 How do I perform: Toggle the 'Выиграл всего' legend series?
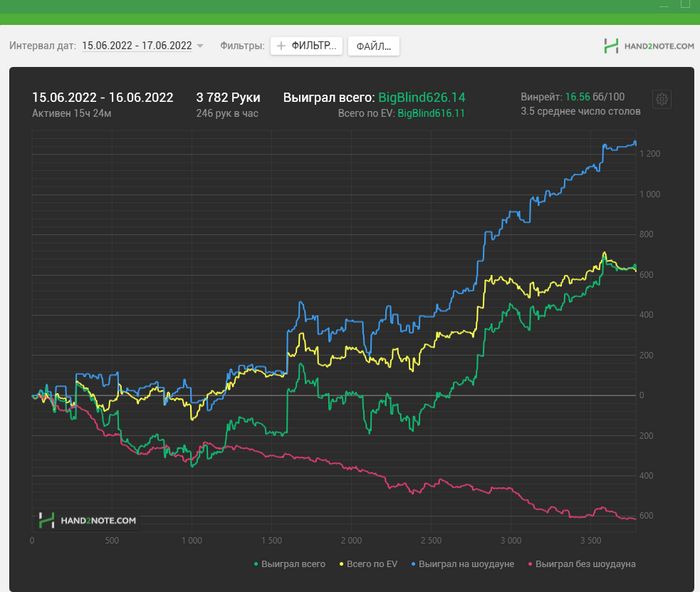[x=289, y=564]
